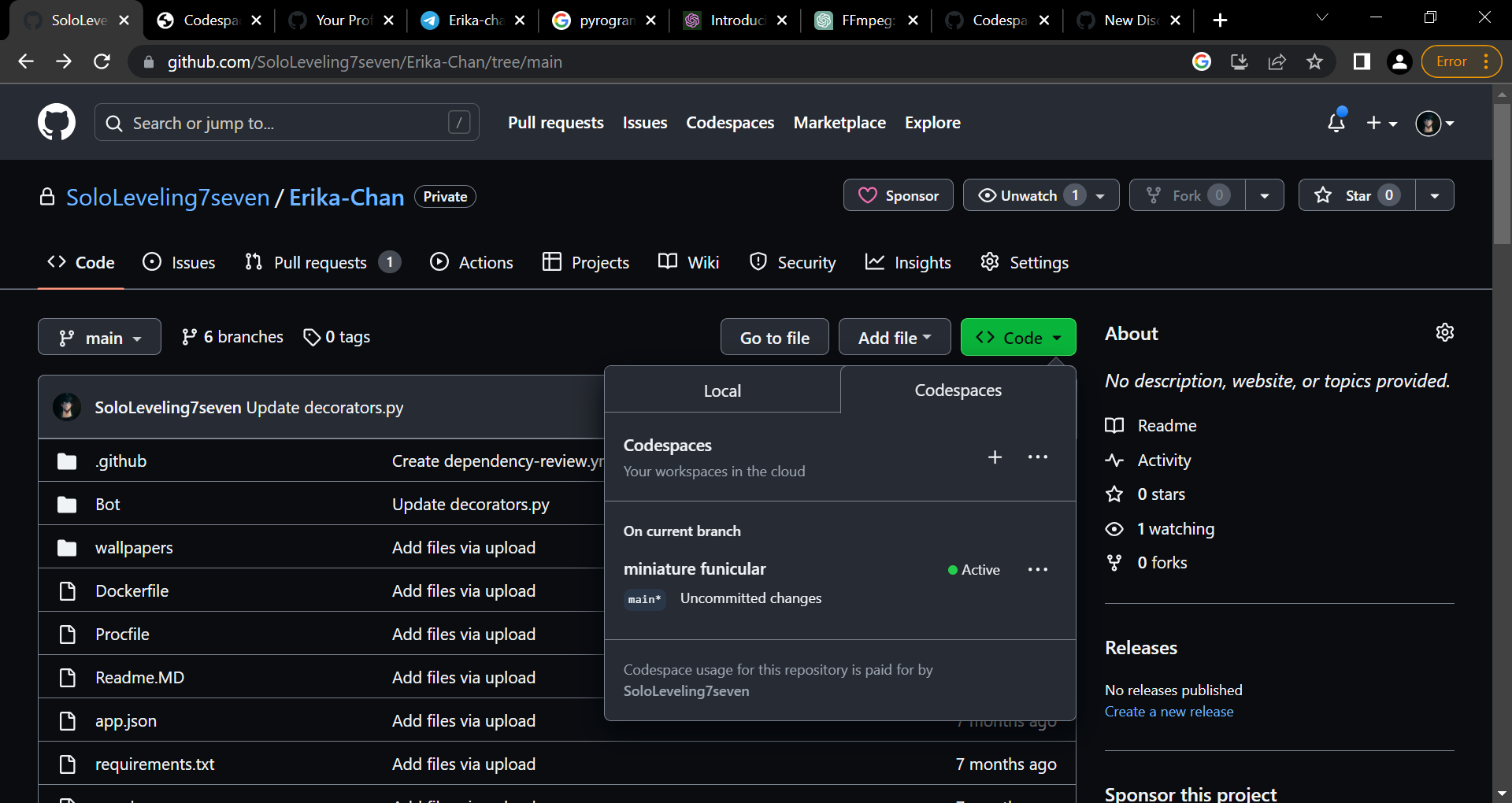
Task: Open the Add file dropdown
Action: tap(895, 337)
